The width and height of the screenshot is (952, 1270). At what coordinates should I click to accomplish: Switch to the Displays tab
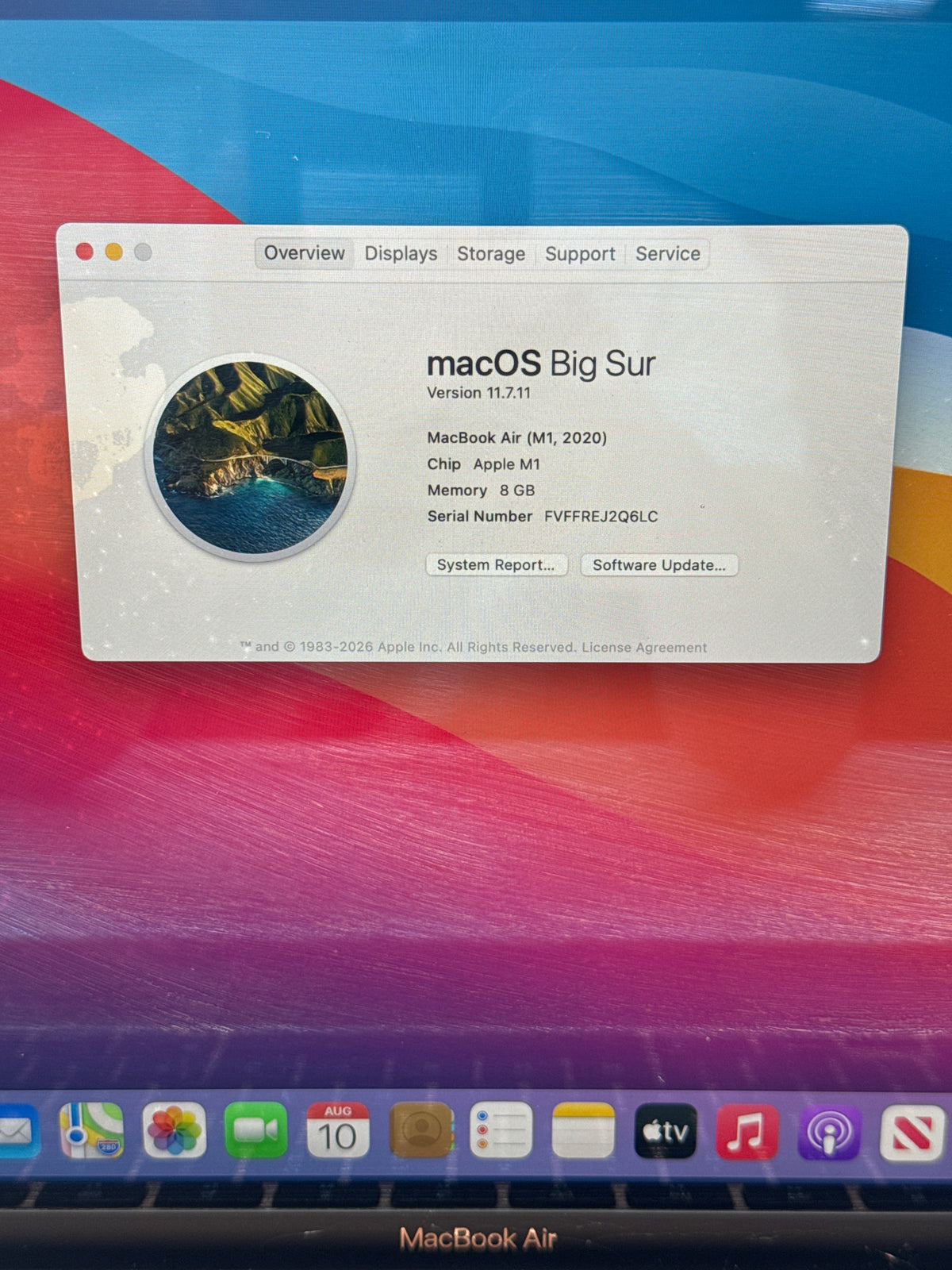(x=401, y=254)
